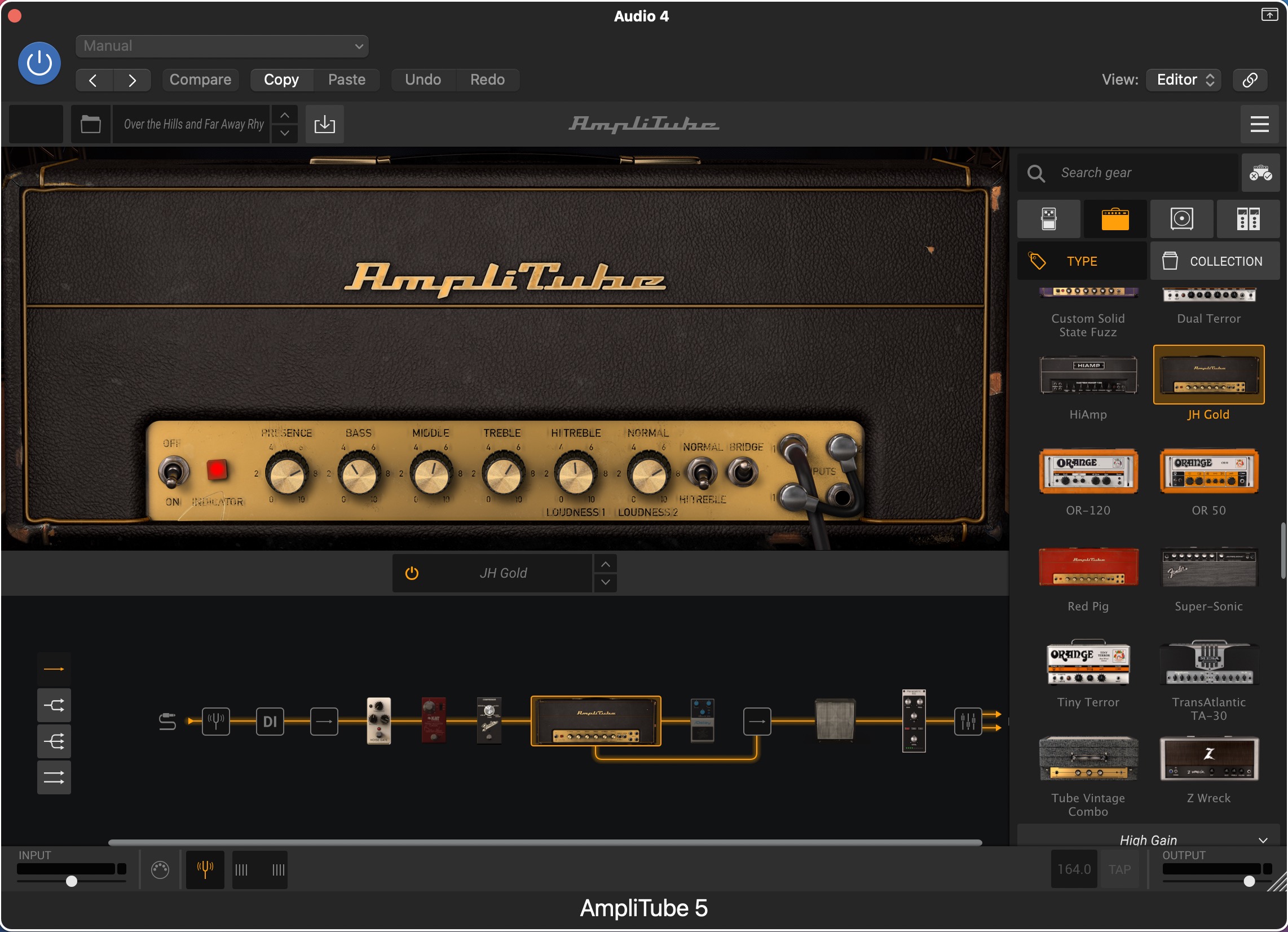1288x932 pixels.
Task: Choose the third split routing layout
Action: tap(54, 742)
